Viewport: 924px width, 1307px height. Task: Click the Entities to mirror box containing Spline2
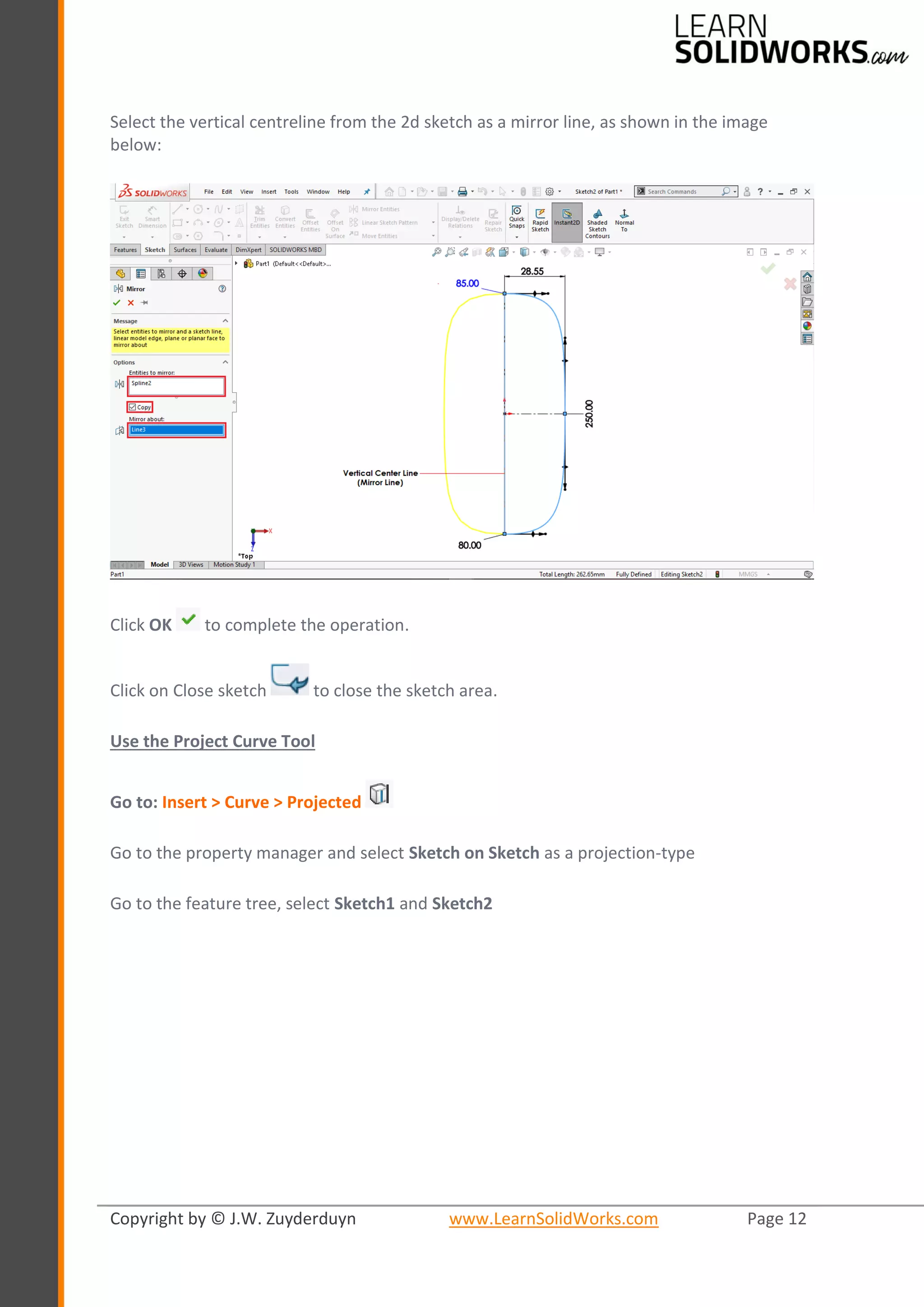tap(176, 386)
